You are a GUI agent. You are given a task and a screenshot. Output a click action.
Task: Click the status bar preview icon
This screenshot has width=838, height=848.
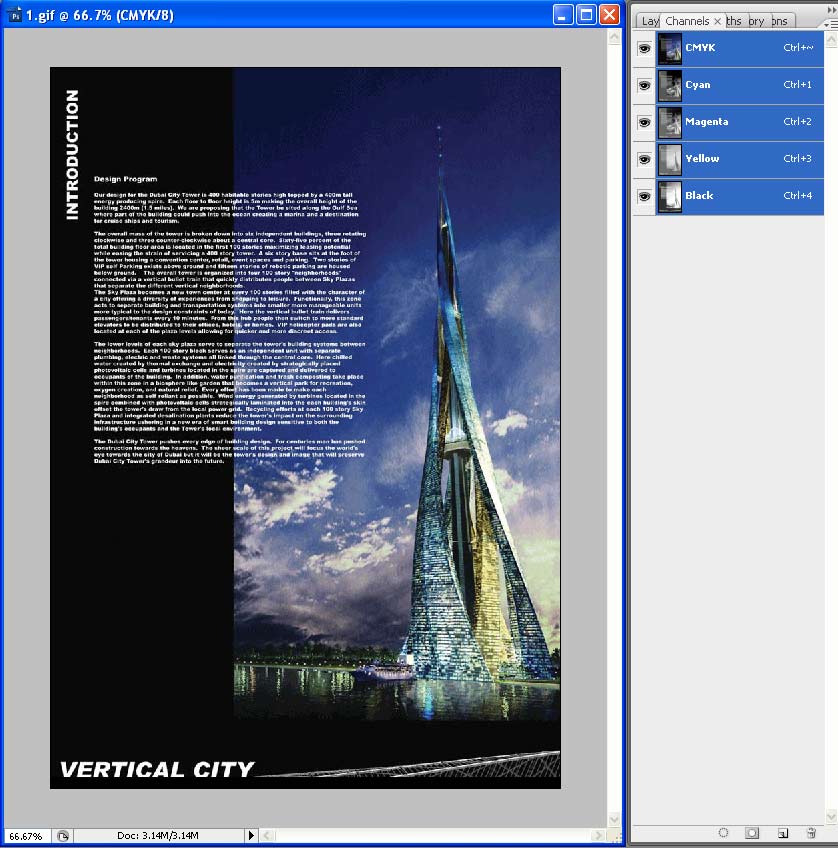[63, 836]
